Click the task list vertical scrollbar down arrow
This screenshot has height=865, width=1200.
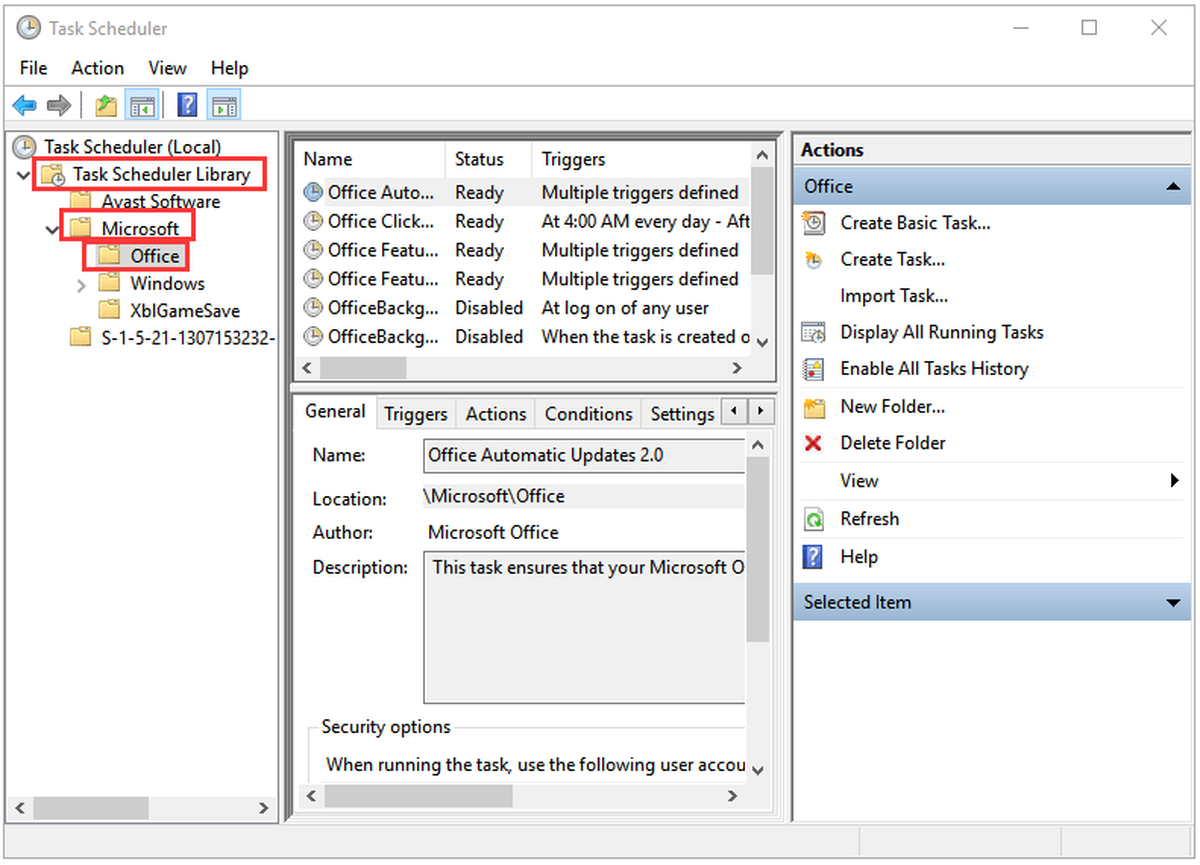762,342
